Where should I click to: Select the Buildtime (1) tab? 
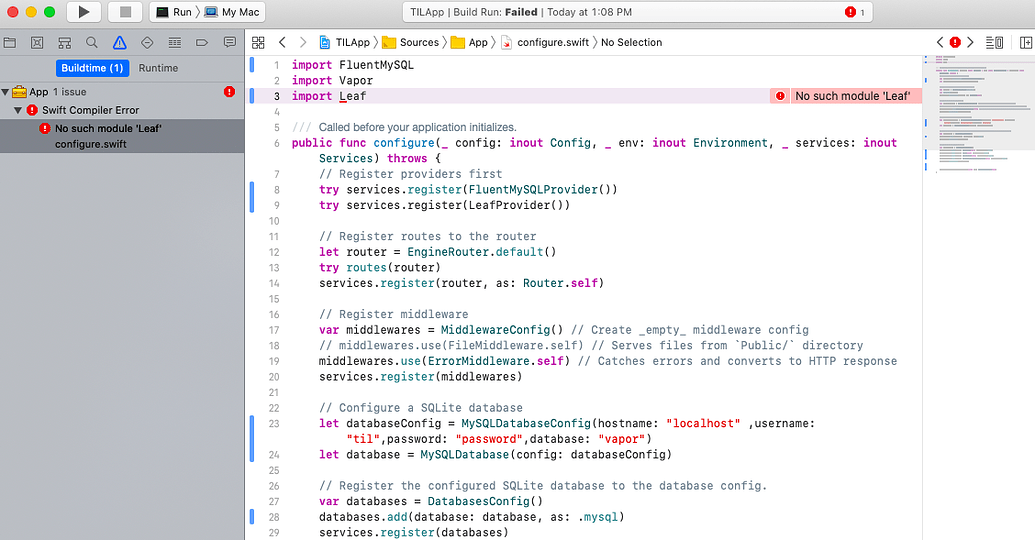92,68
